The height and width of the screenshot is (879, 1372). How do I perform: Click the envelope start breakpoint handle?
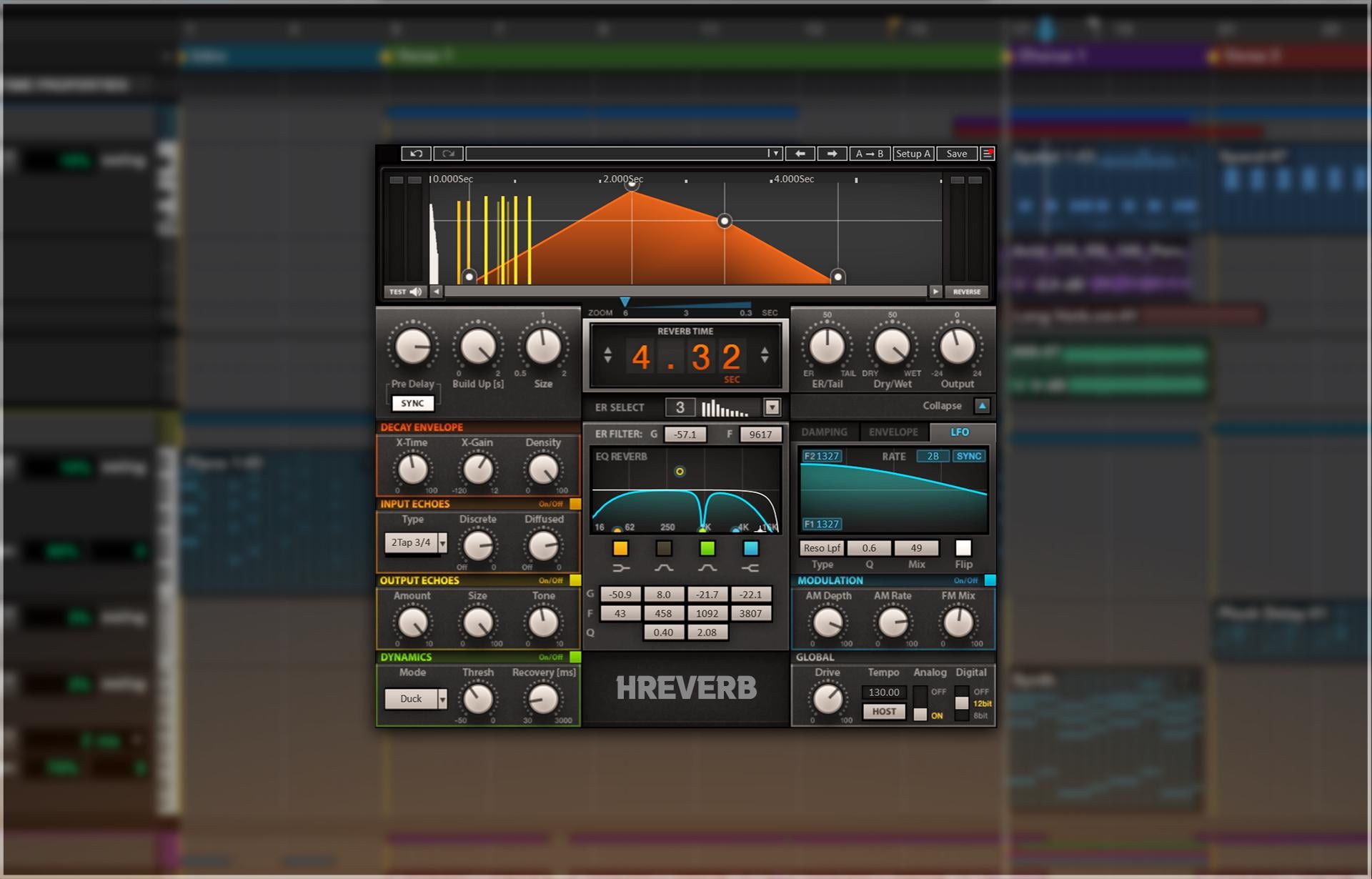469,277
